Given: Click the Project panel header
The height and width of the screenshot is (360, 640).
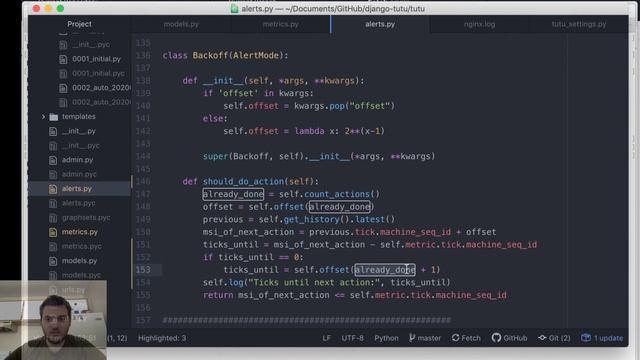Looking at the screenshot, I should click(x=79, y=24).
